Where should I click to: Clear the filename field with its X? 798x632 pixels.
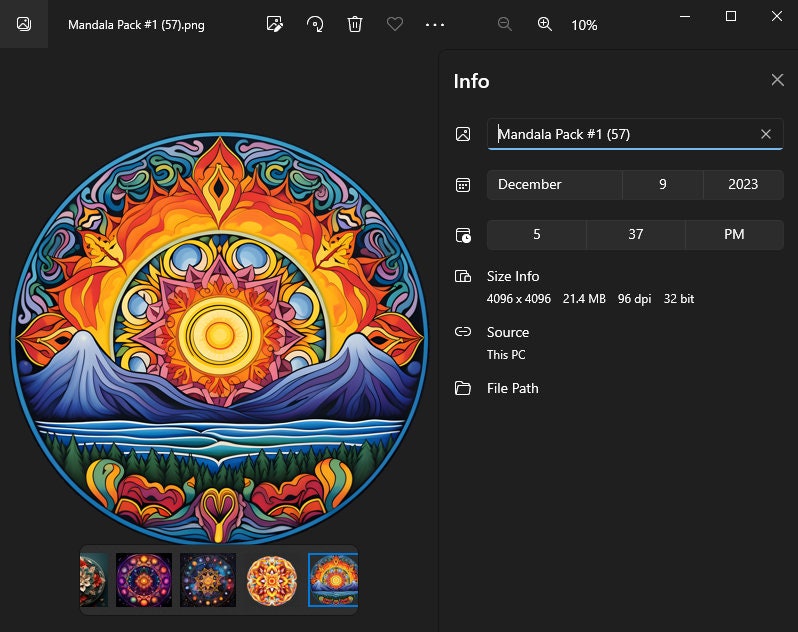click(x=765, y=134)
